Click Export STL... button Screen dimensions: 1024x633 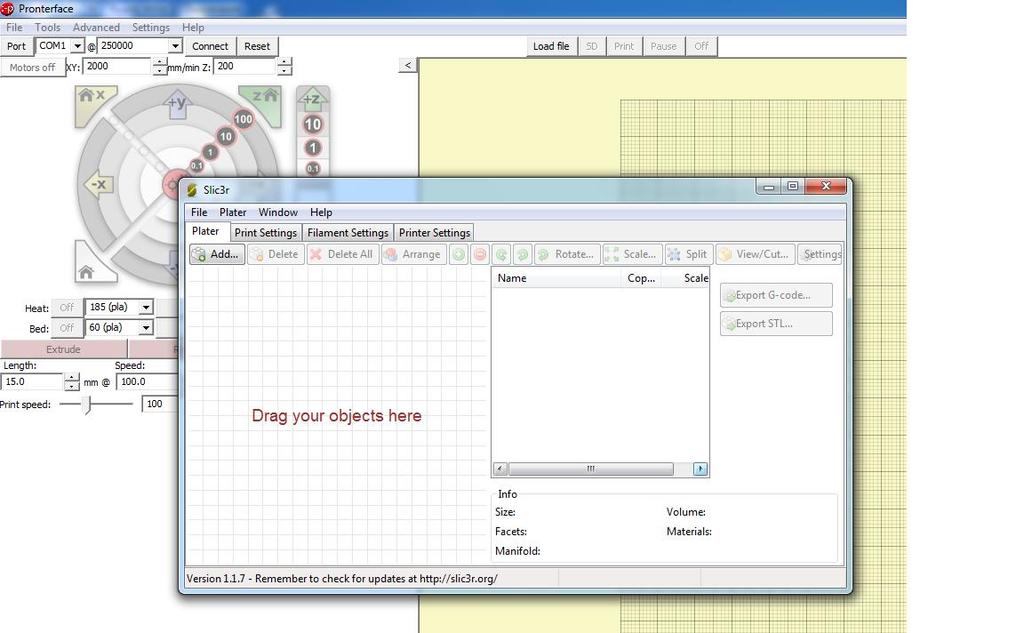coord(776,324)
